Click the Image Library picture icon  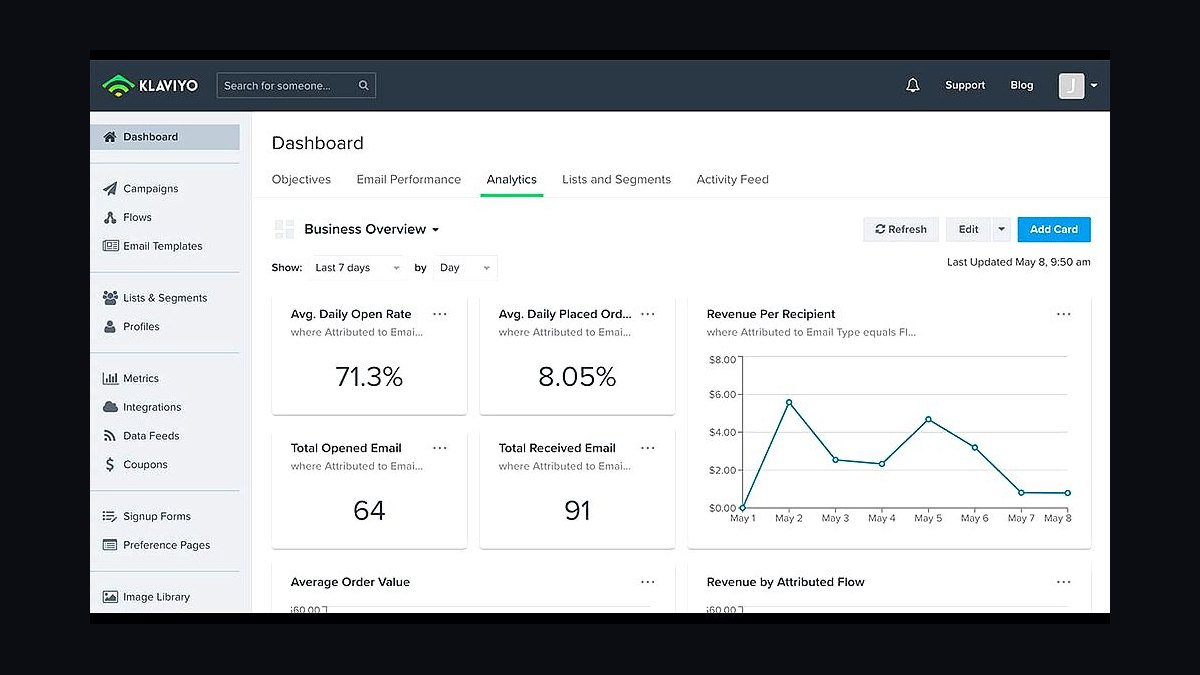click(110, 597)
